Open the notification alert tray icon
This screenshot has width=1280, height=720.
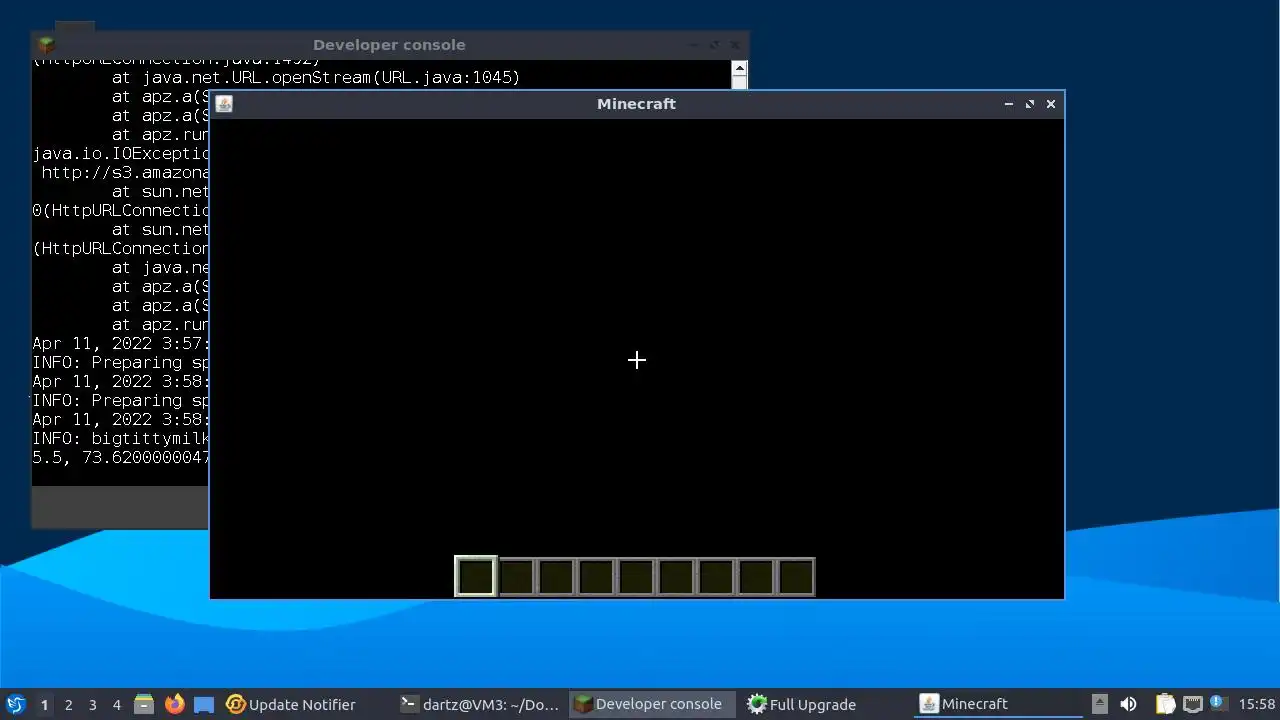click(1217, 703)
